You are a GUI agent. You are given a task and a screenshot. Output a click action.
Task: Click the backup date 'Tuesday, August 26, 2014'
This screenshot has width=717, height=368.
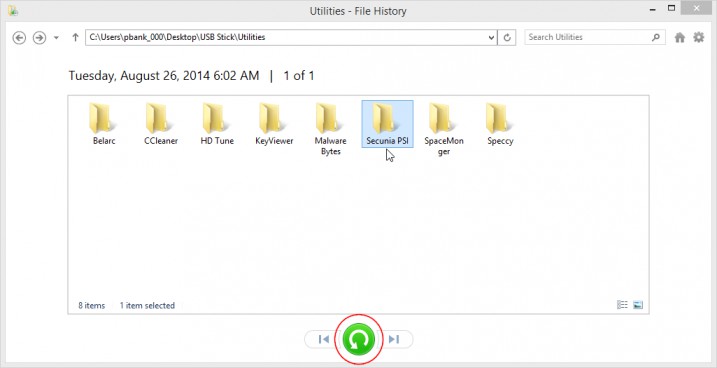[x=139, y=76]
